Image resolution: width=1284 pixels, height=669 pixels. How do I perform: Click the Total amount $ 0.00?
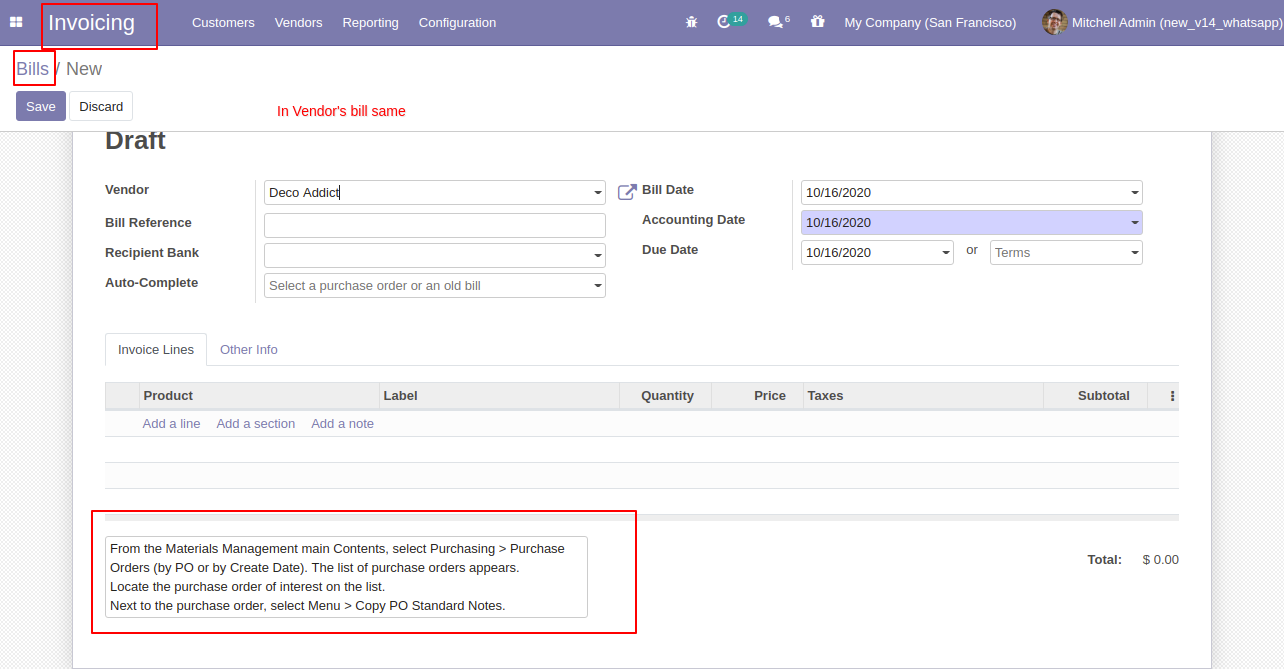(1160, 560)
